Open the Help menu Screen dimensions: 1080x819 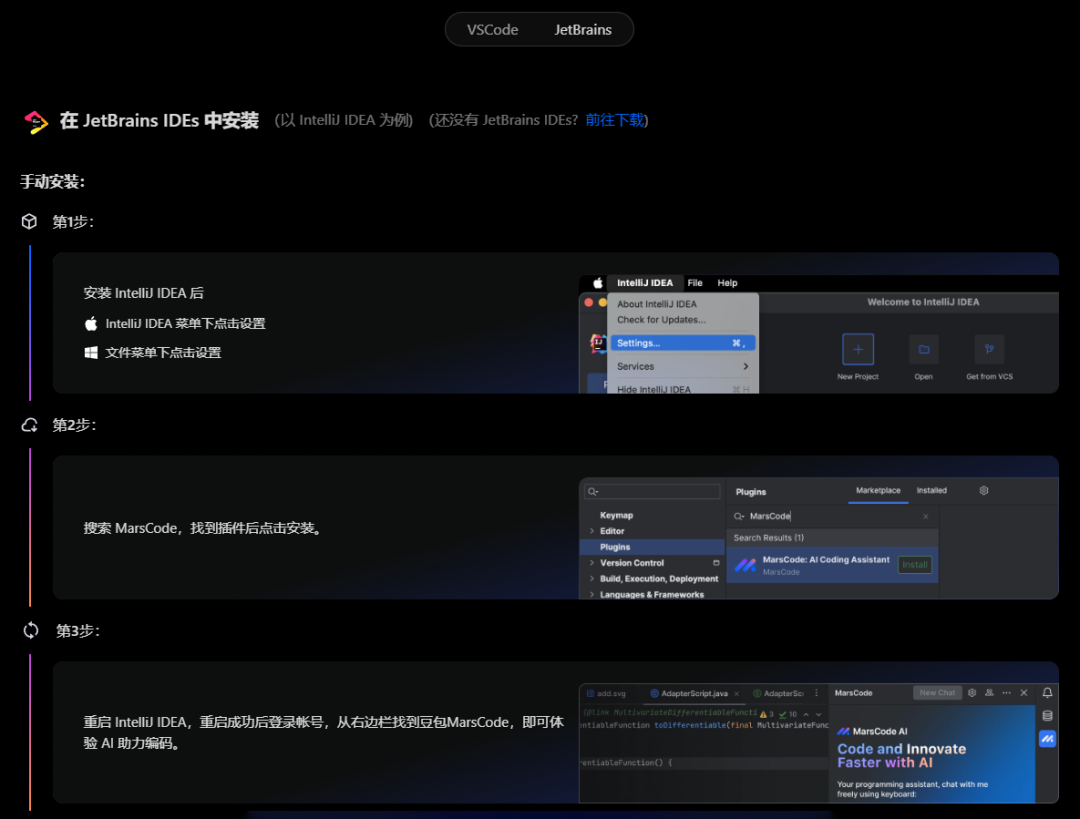coord(727,283)
